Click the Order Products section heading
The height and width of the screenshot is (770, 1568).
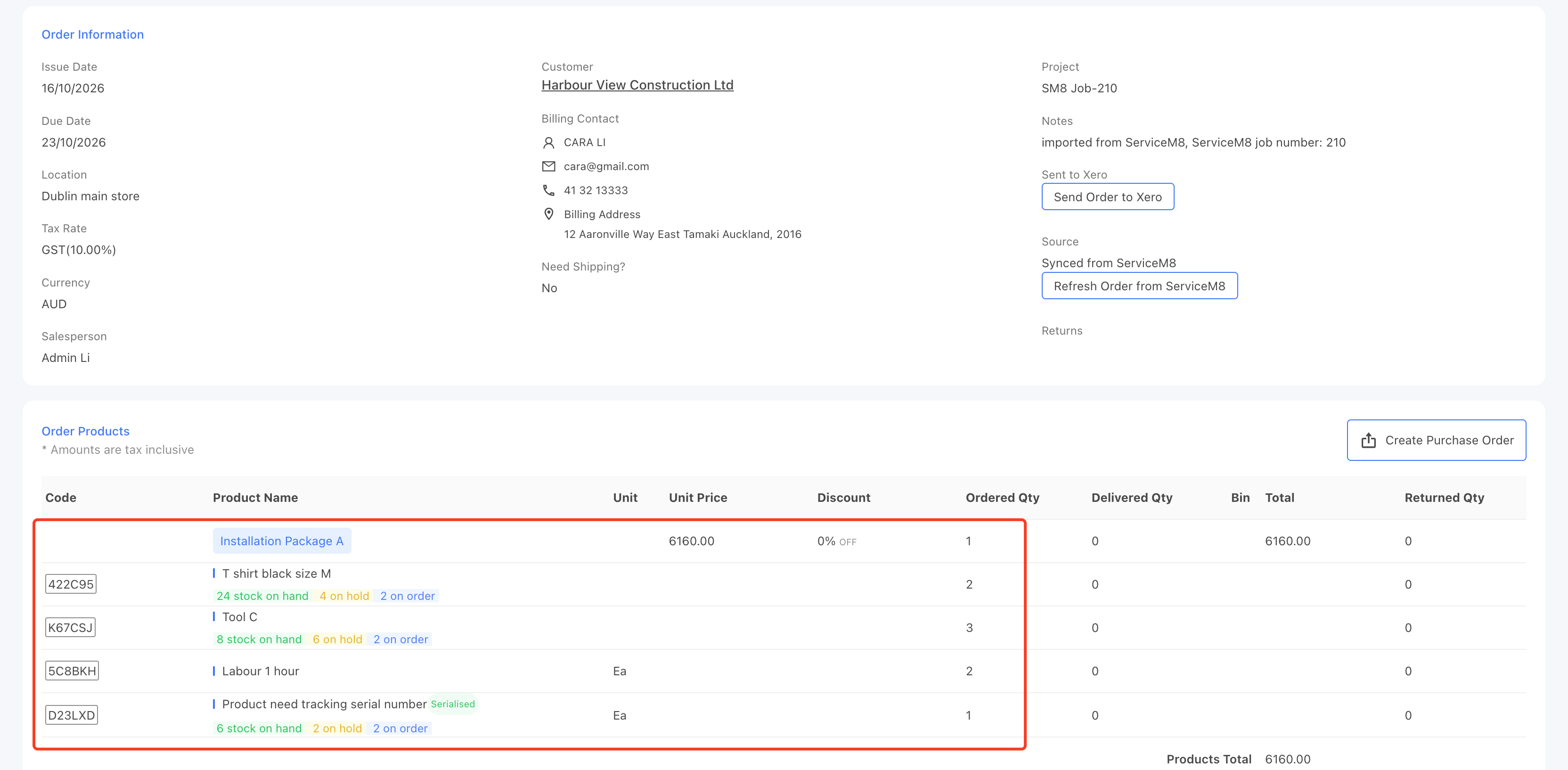(x=85, y=431)
